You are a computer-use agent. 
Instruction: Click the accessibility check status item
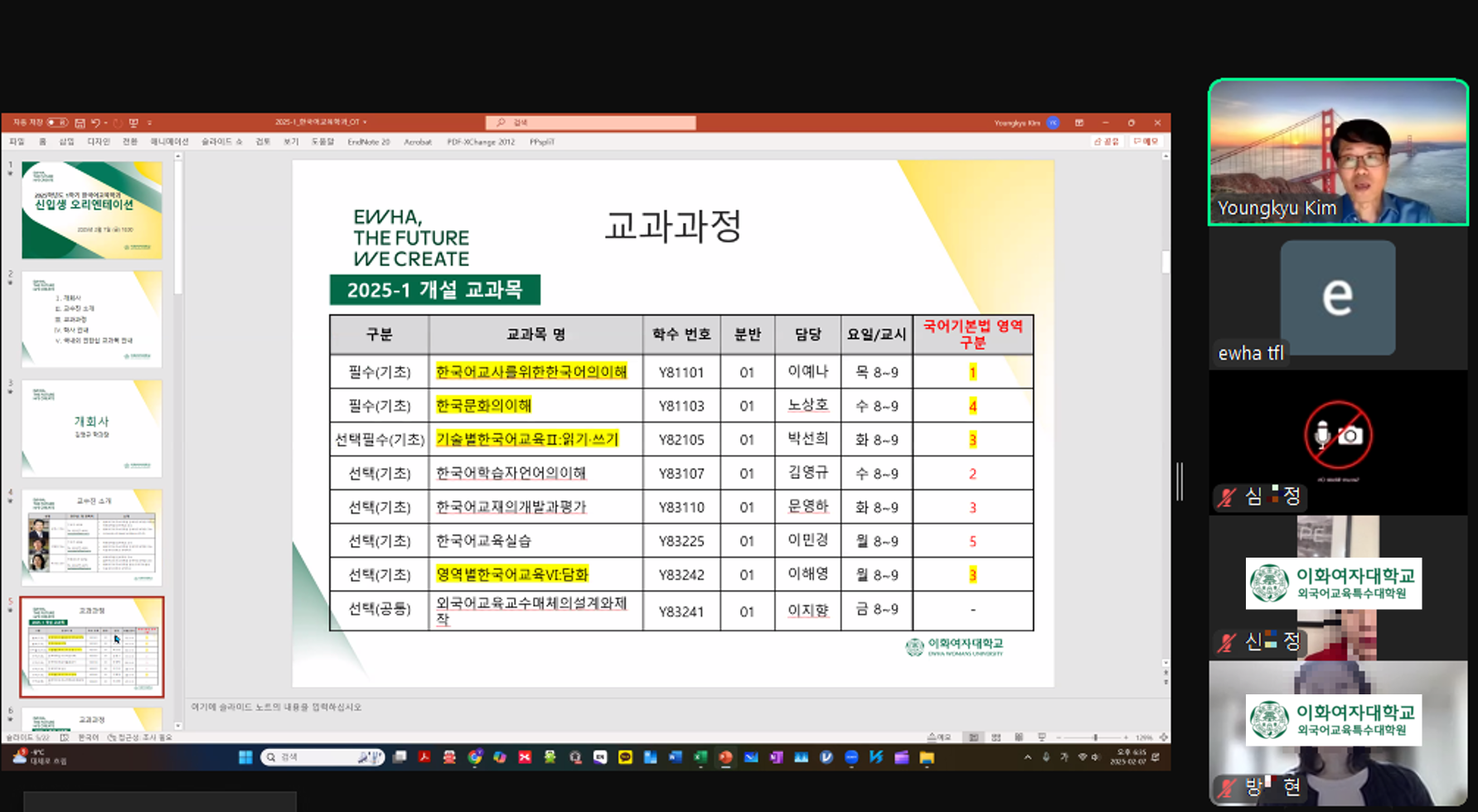click(x=140, y=737)
